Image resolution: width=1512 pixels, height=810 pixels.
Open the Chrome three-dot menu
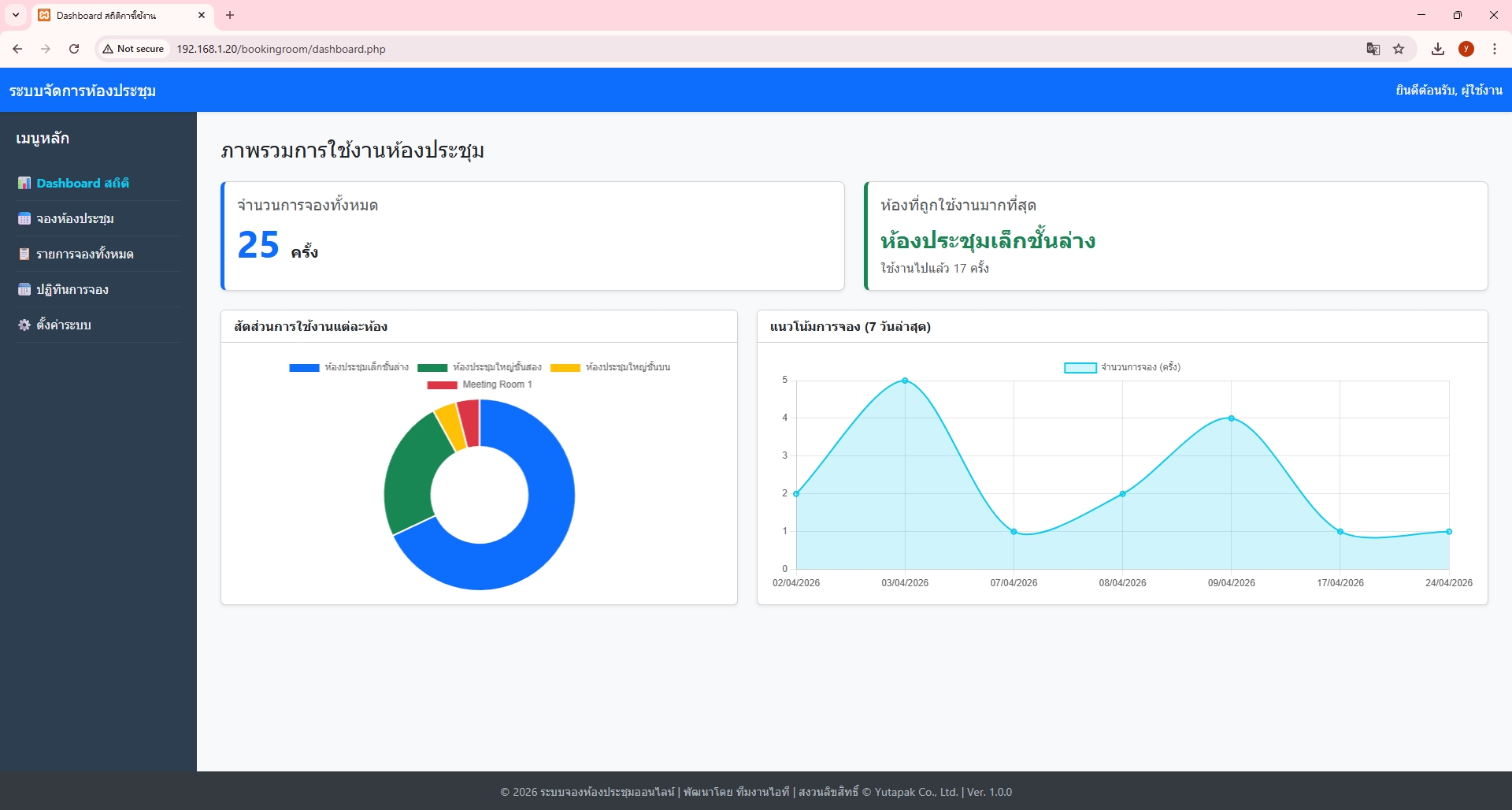[x=1495, y=49]
